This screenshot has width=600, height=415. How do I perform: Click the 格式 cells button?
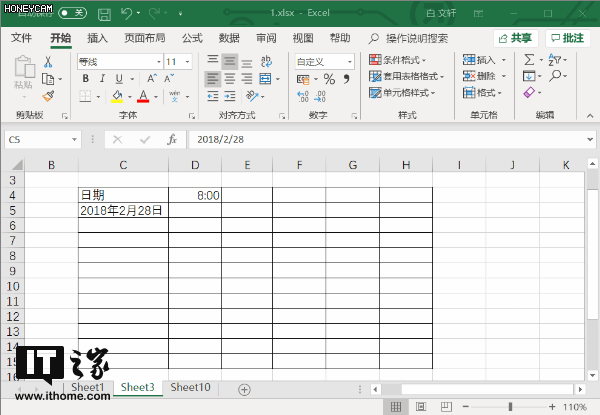[482, 93]
